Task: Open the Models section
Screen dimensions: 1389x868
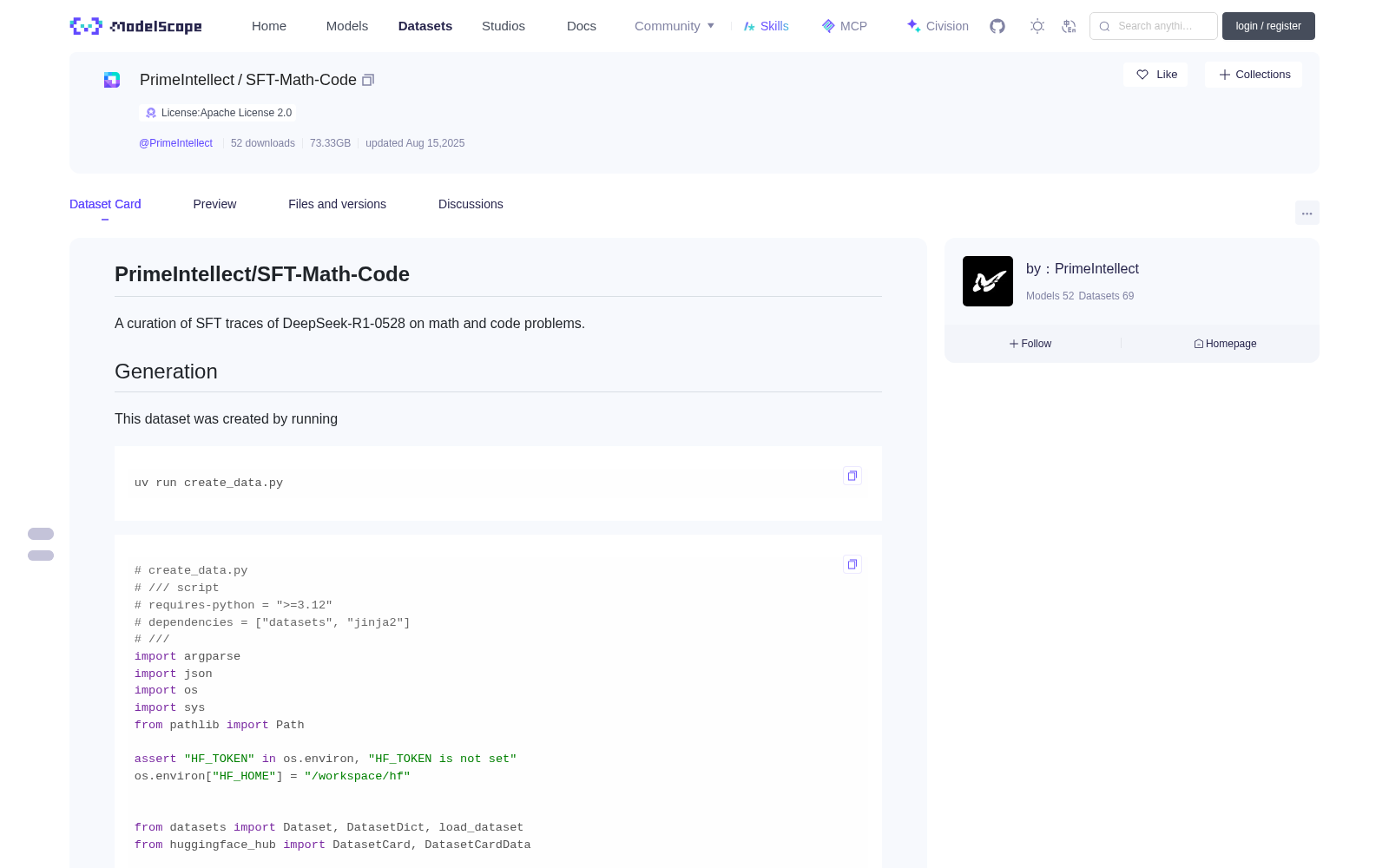Action: pyautogui.click(x=347, y=26)
